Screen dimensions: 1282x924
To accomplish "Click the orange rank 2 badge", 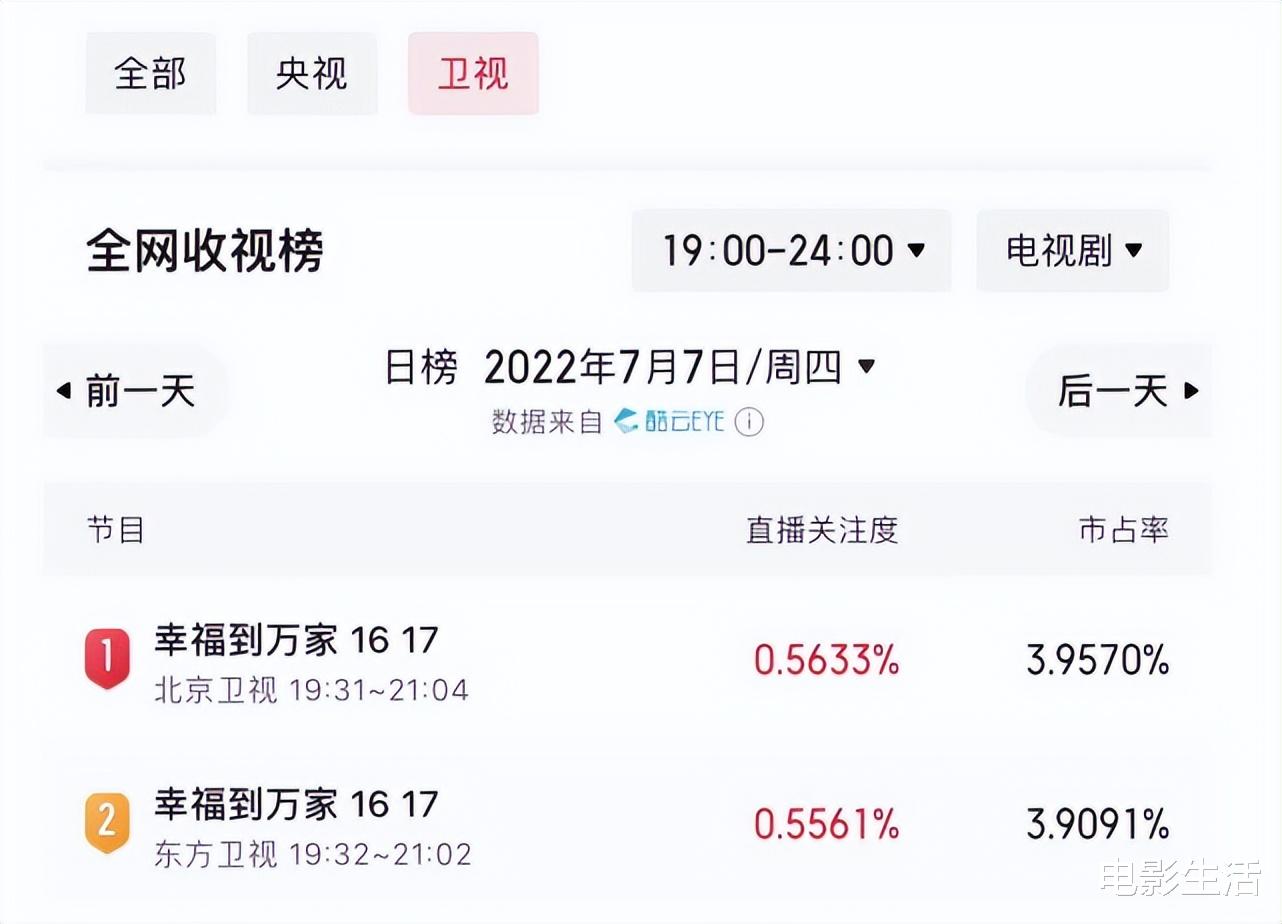I will 107,823.
